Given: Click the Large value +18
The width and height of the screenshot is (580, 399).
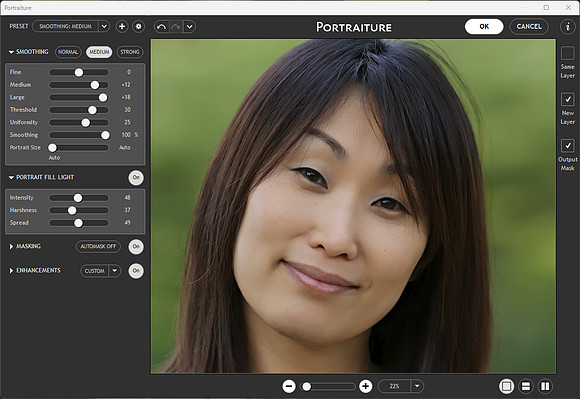Looking at the screenshot, I should pos(126,98).
